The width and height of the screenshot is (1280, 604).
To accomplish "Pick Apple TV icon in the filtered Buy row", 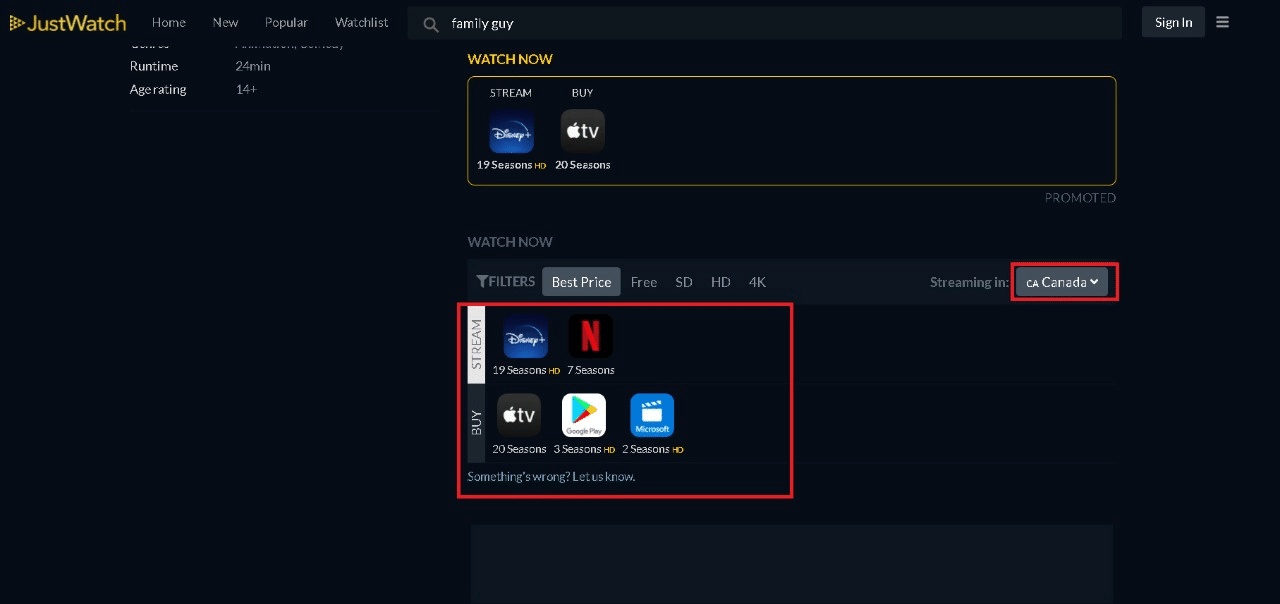I will tap(519, 415).
